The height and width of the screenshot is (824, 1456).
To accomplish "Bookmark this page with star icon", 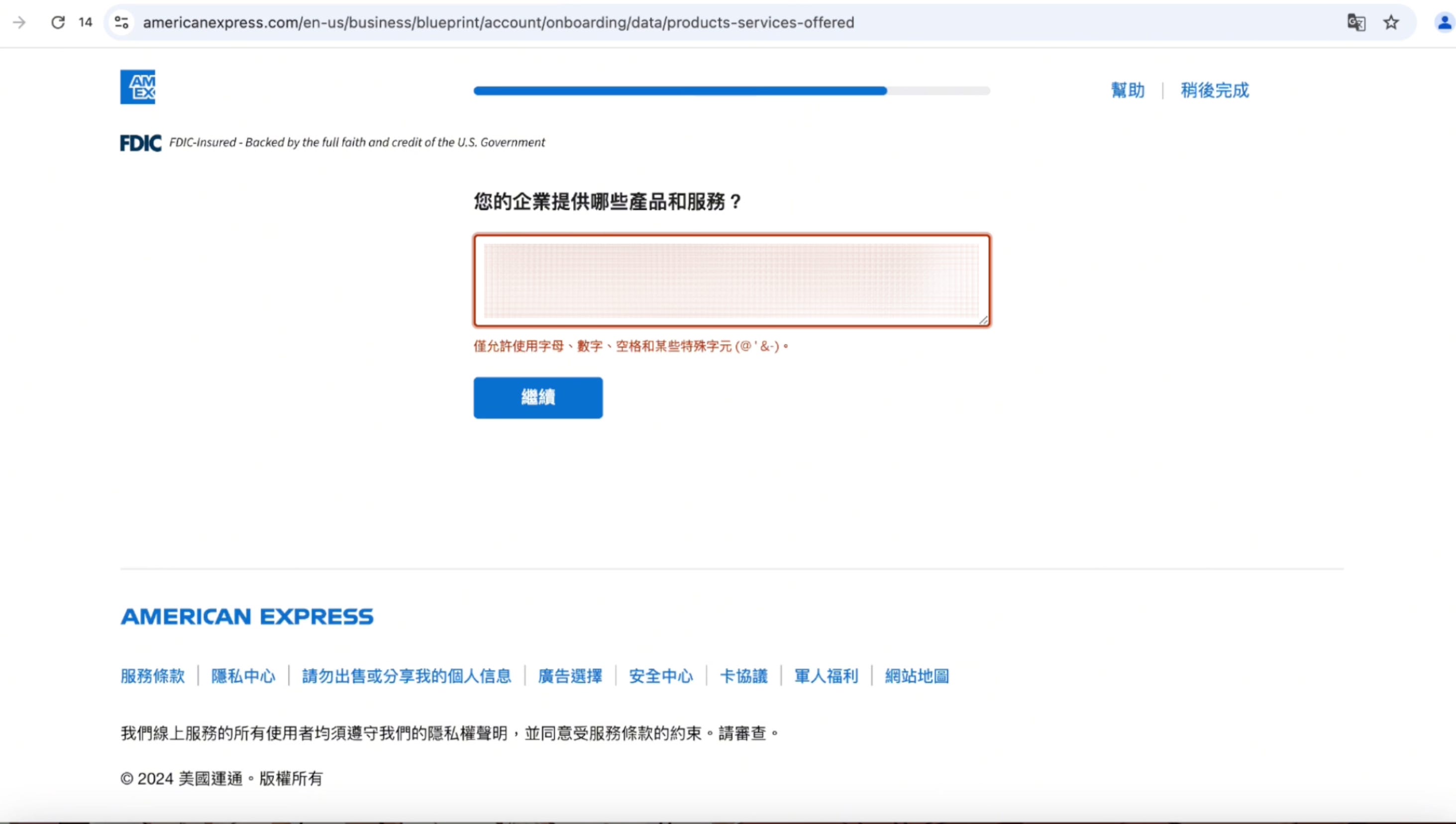I will [1391, 22].
